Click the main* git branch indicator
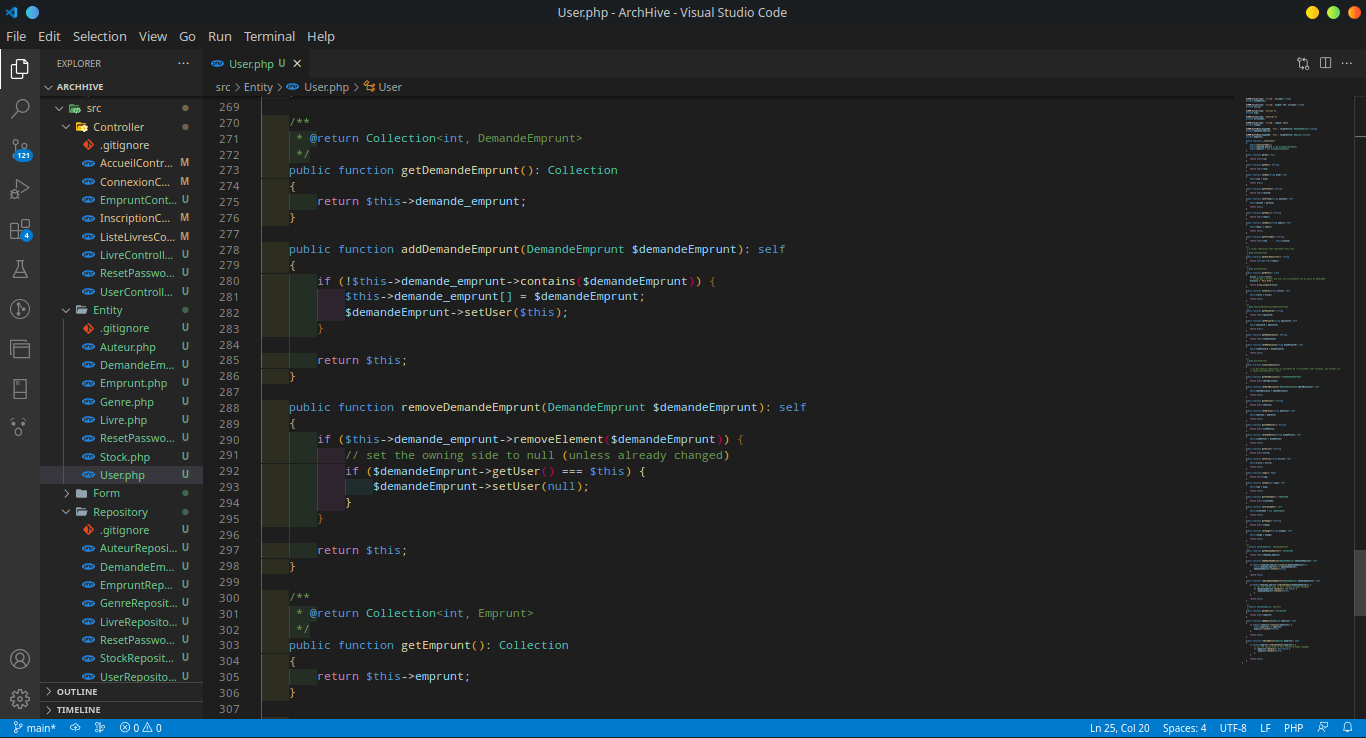Screen dimensions: 1366x738 tap(35, 728)
